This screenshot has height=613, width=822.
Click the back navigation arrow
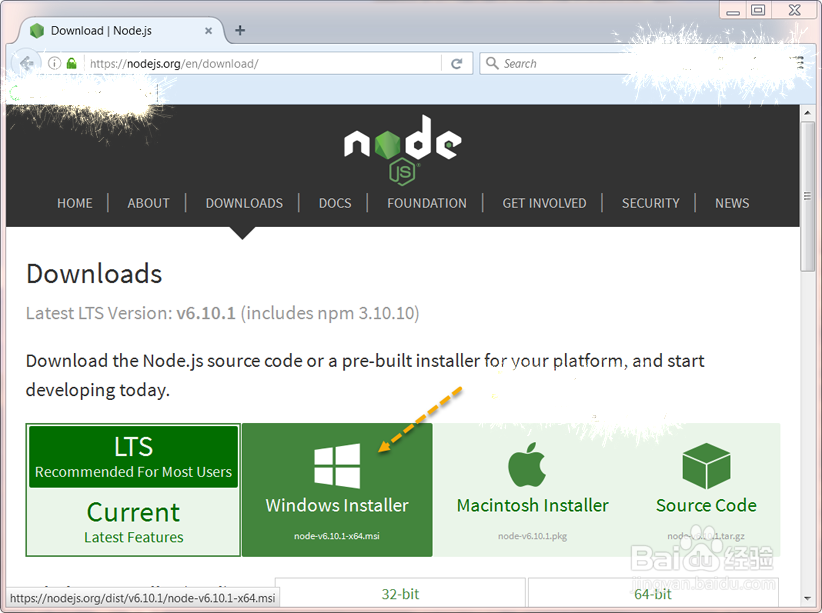tap(26, 63)
